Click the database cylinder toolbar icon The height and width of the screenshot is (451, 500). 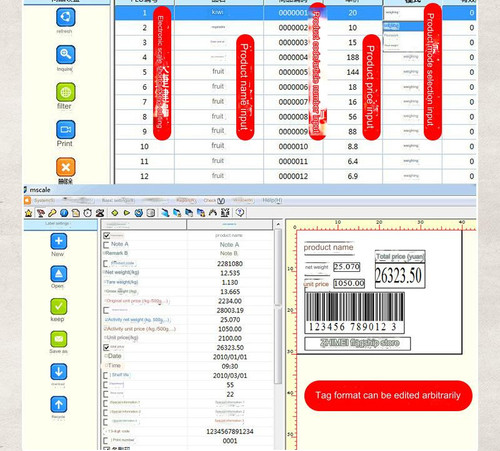[151, 213]
